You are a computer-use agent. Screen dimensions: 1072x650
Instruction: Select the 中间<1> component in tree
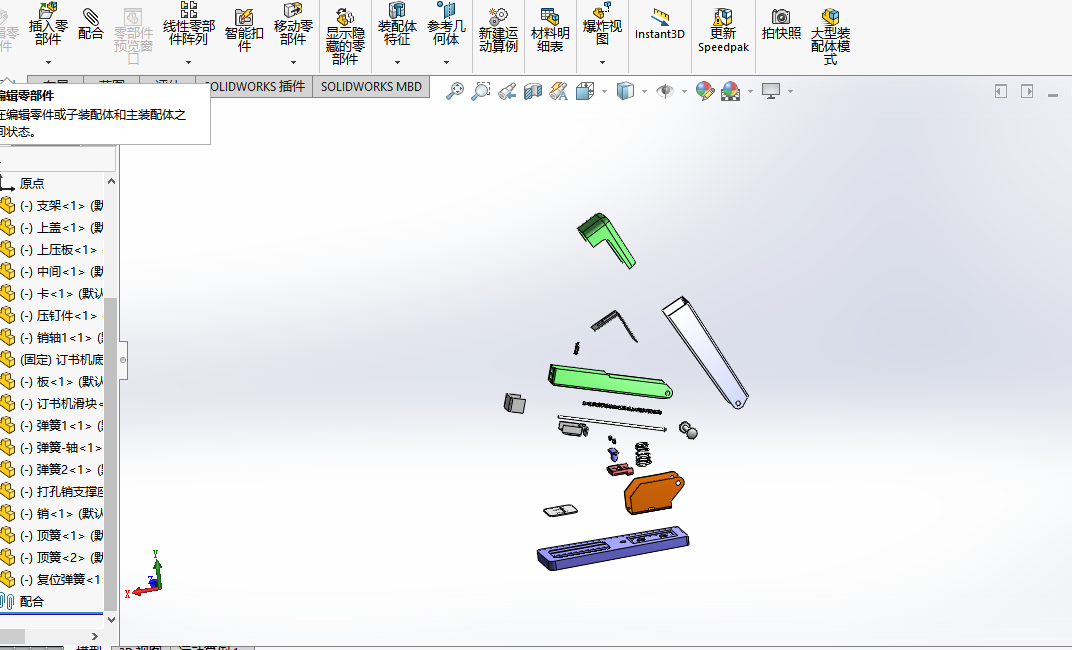coord(52,271)
